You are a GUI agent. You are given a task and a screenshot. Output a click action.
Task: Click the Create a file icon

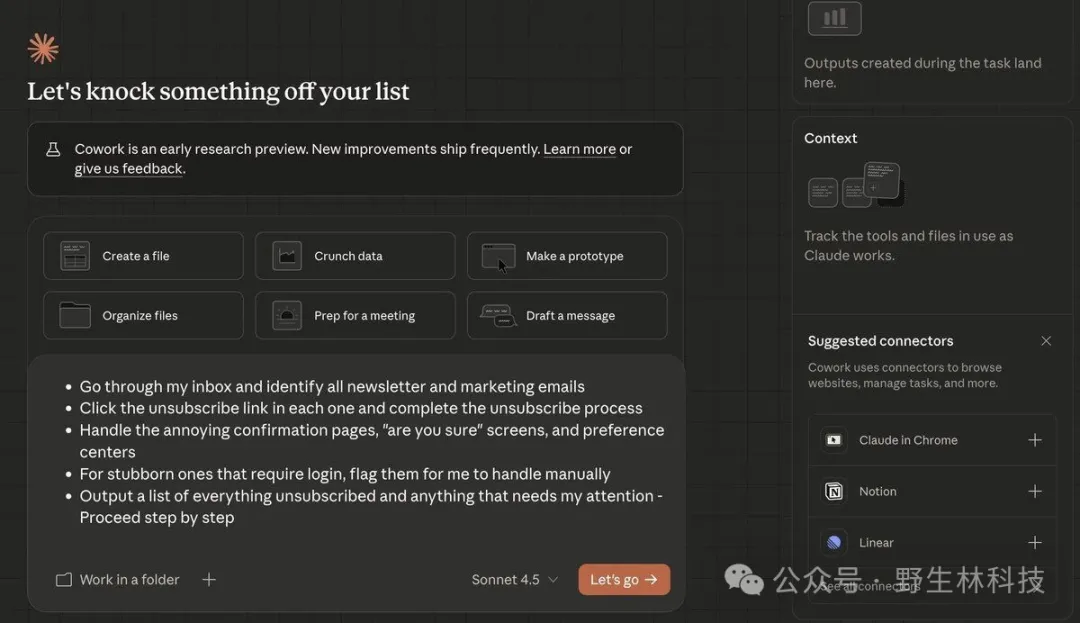tap(75, 256)
